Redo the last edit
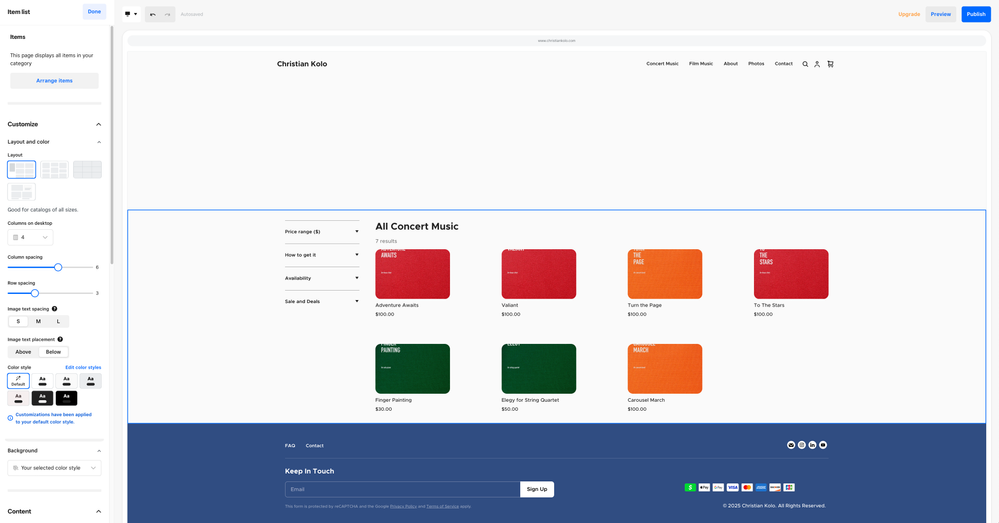The height and width of the screenshot is (523, 999). coord(168,14)
